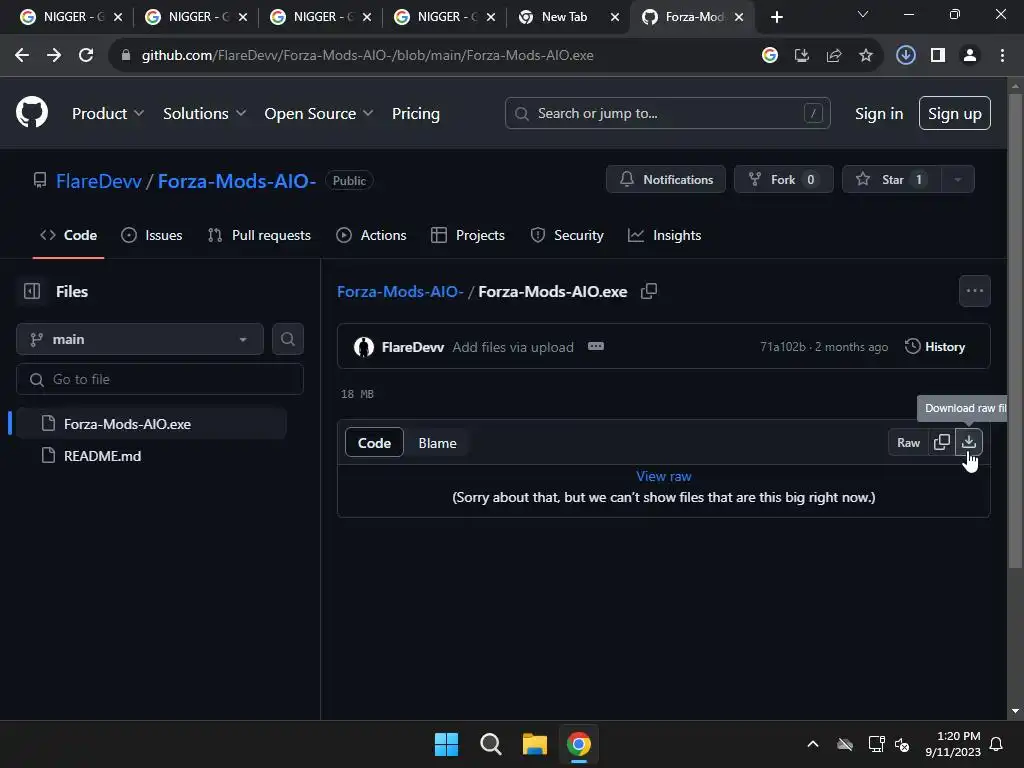
Task: Focus the Go to file field
Action: click(x=160, y=379)
